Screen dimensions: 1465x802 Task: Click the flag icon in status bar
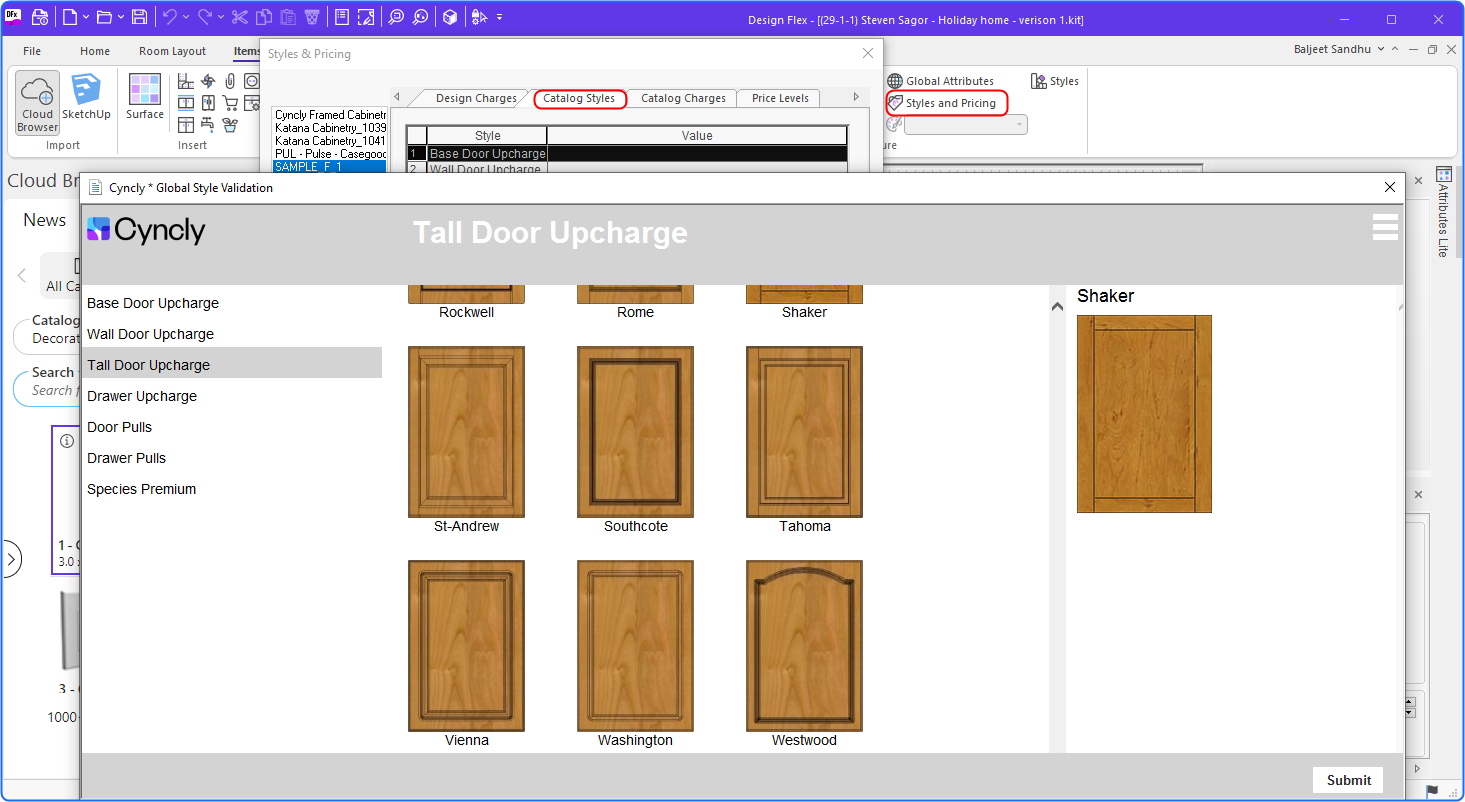[x=1432, y=791]
